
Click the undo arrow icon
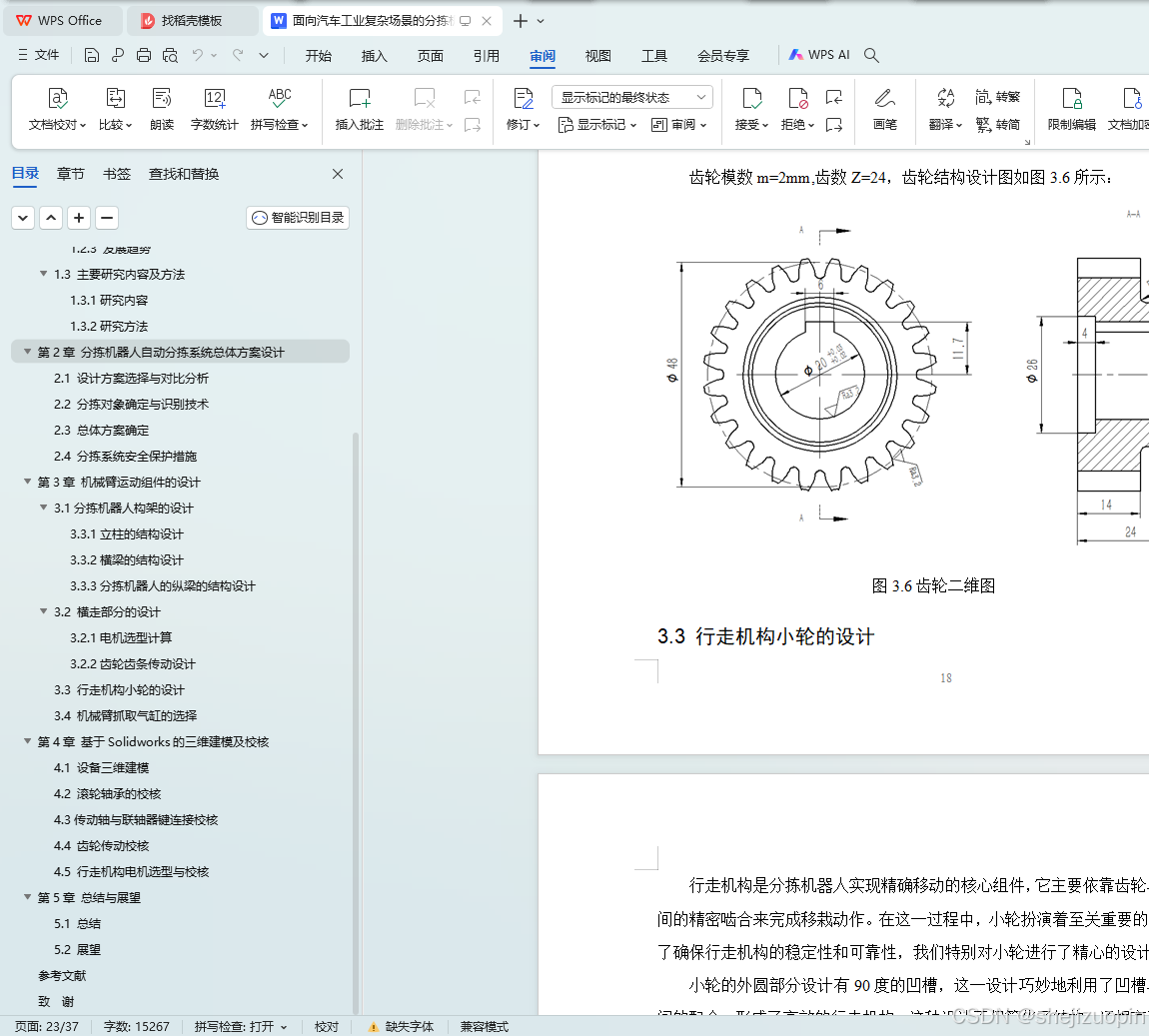(x=197, y=55)
